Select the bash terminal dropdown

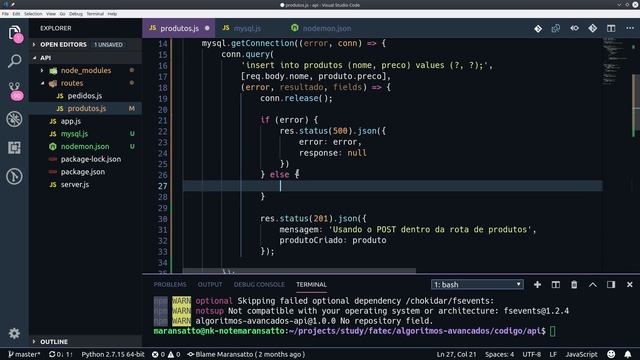(x=477, y=284)
